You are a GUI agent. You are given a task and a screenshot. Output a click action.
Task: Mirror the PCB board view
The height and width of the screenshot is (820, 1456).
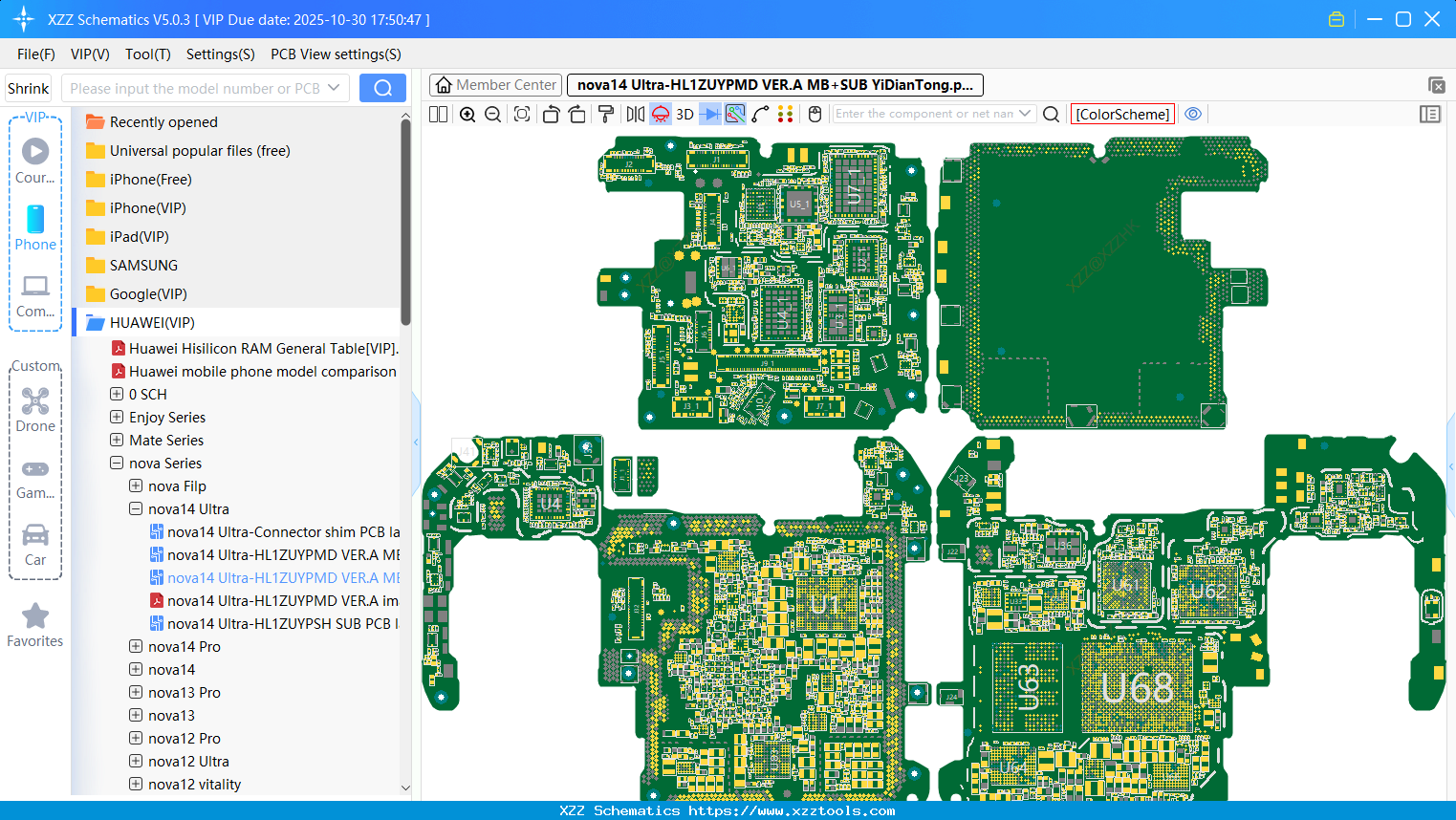(636, 114)
